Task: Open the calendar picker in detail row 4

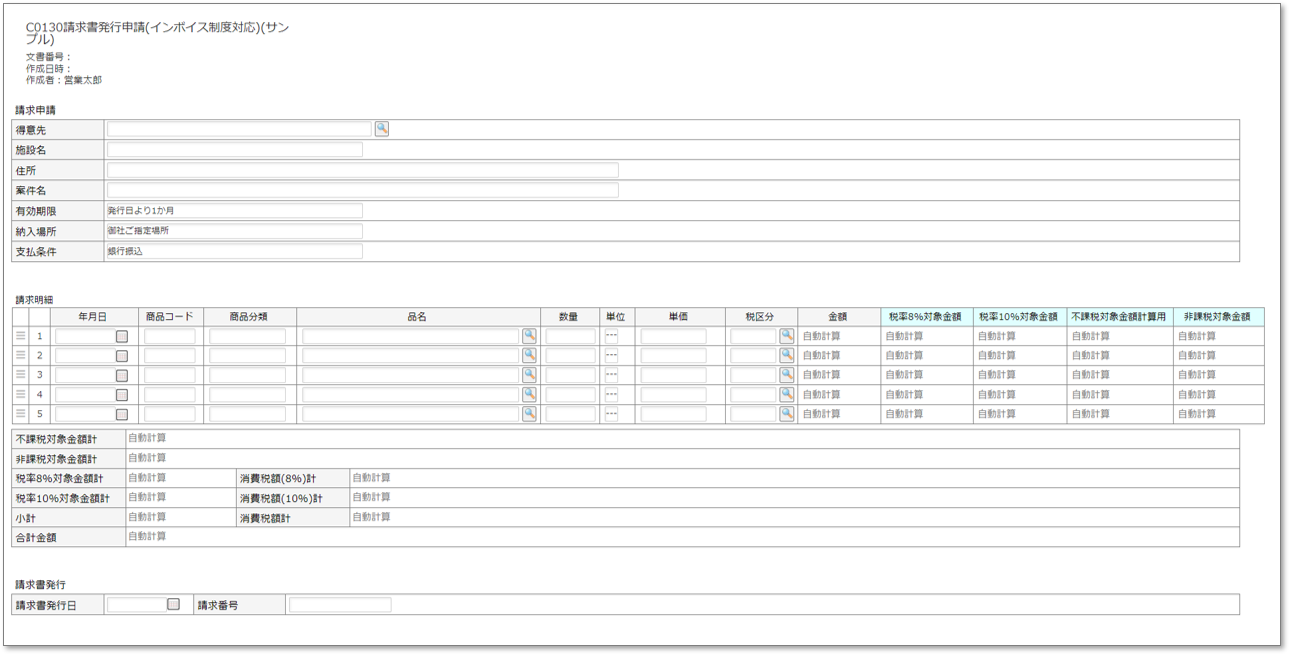Action: tap(122, 395)
